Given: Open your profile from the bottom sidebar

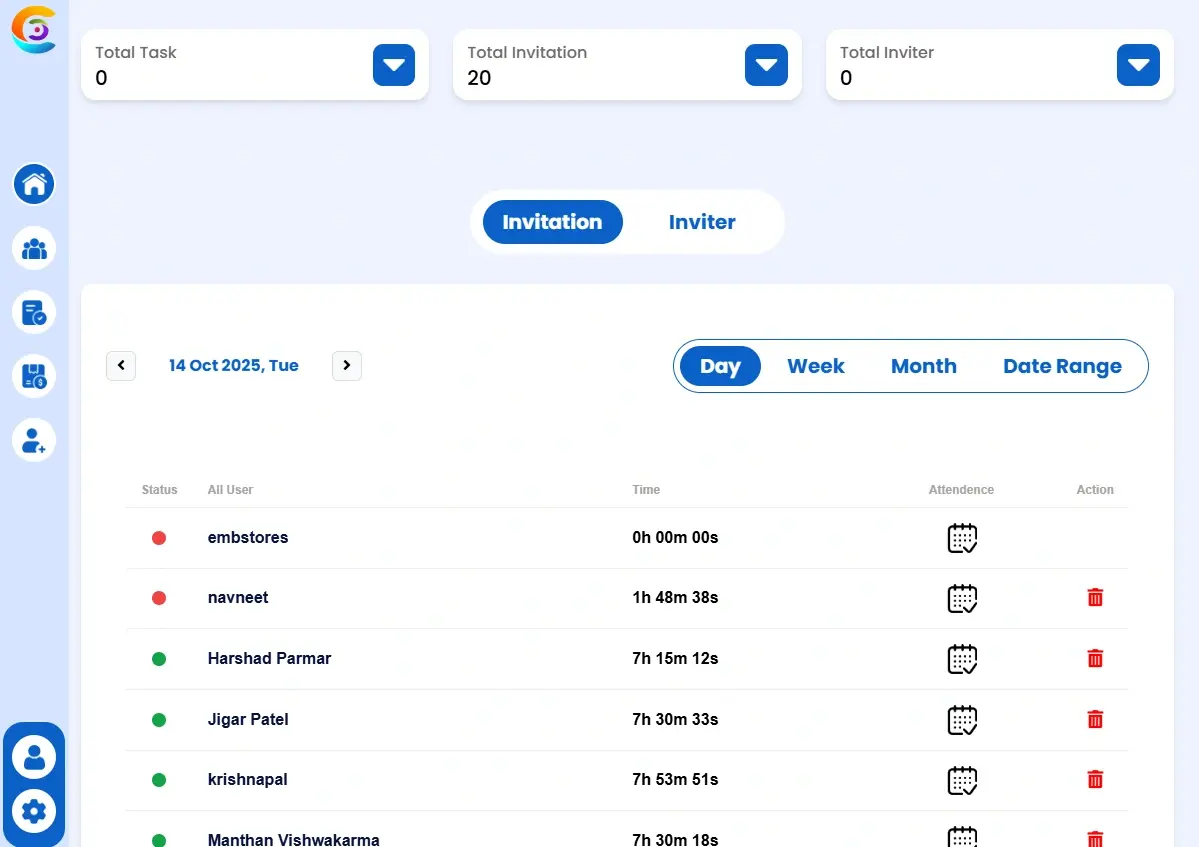Looking at the screenshot, I should [35, 757].
